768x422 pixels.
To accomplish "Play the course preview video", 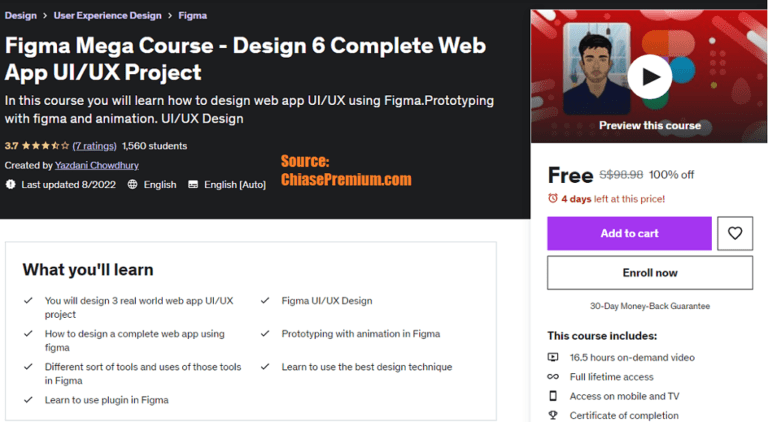I will pyautogui.click(x=651, y=76).
